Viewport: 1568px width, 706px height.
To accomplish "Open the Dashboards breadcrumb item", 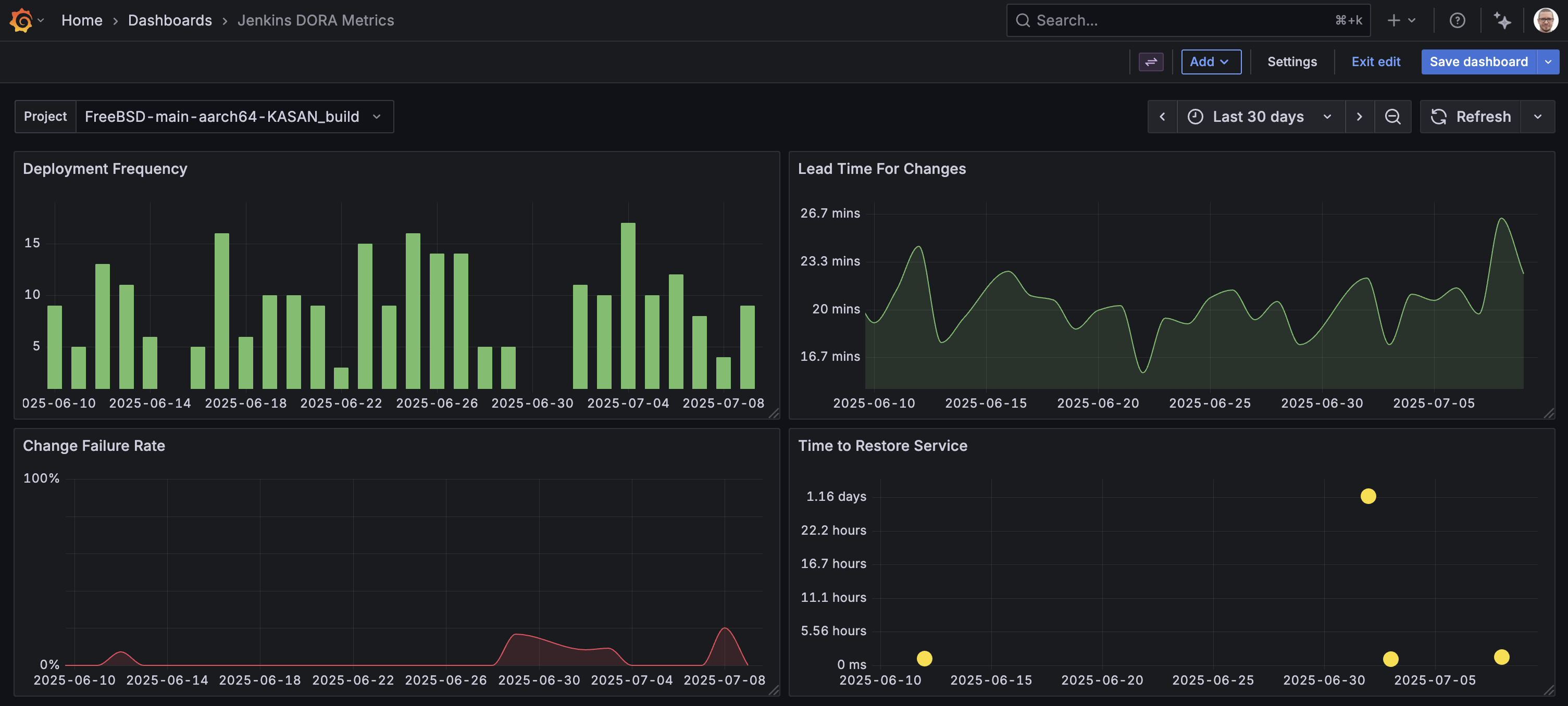I will click(x=169, y=20).
